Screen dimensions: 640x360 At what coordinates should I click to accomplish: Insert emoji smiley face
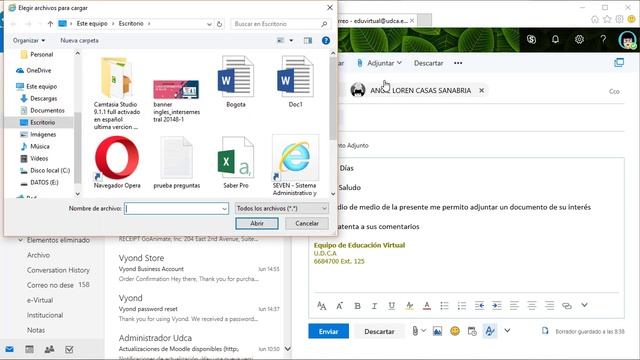pos(455,331)
